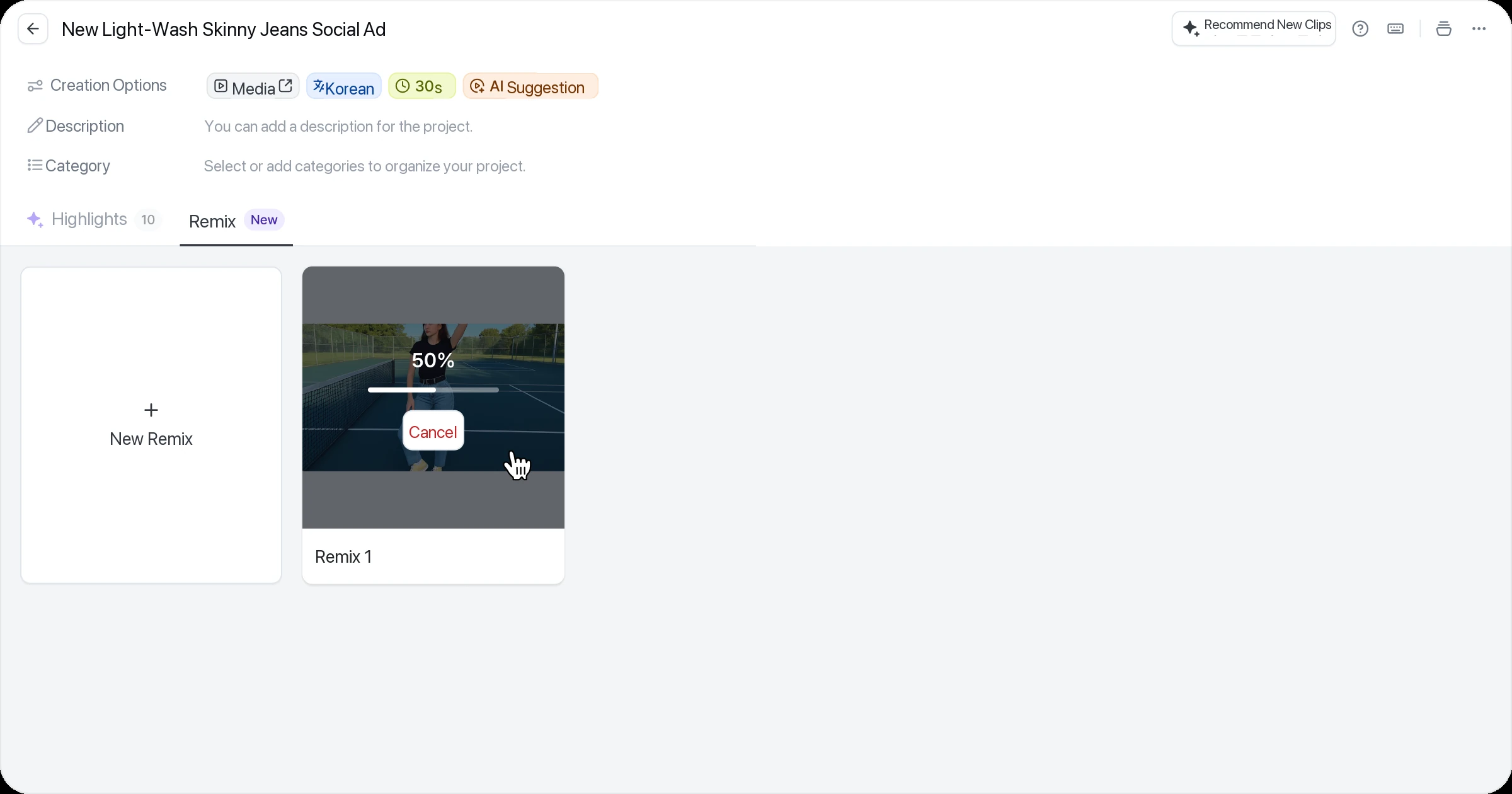1512x794 pixels.
Task: Go back using the arrow button
Action: [x=33, y=29]
